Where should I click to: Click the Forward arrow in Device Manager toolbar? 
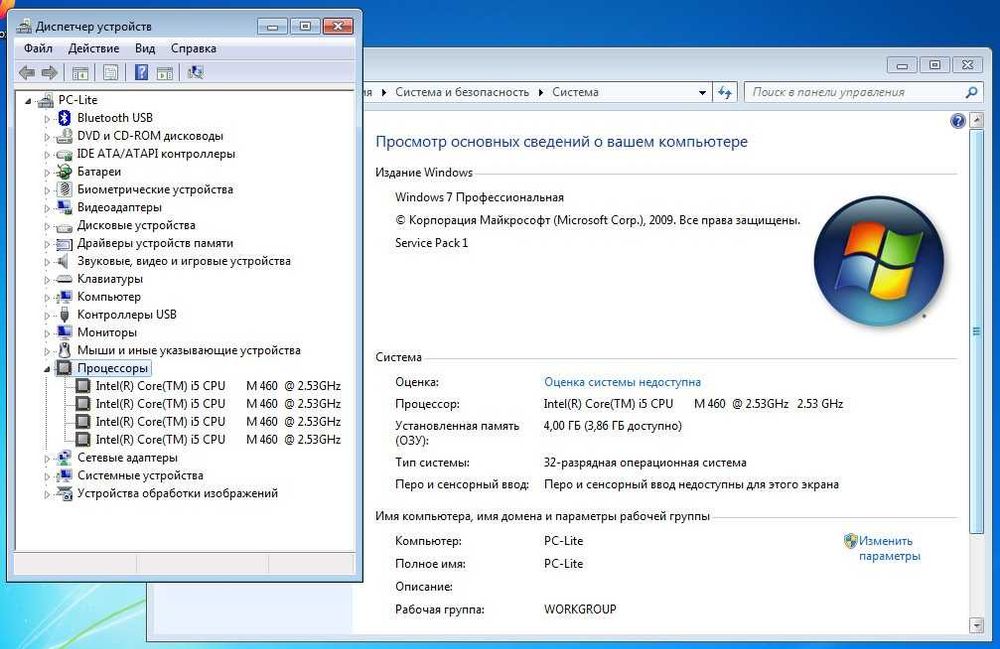coord(49,73)
